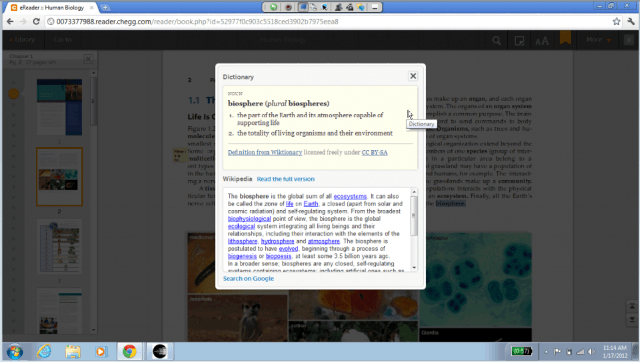
Task: Open Windows Explorer folder in taskbar
Action: (73, 351)
